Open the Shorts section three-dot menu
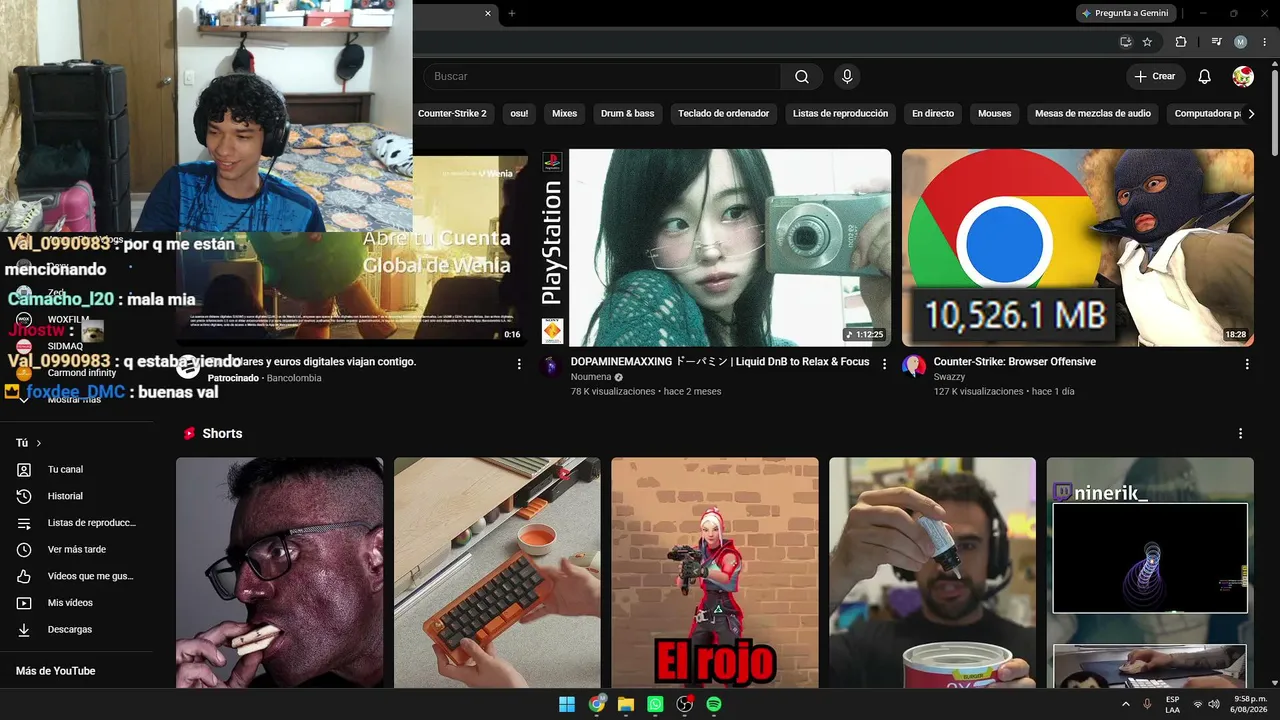 [x=1240, y=433]
